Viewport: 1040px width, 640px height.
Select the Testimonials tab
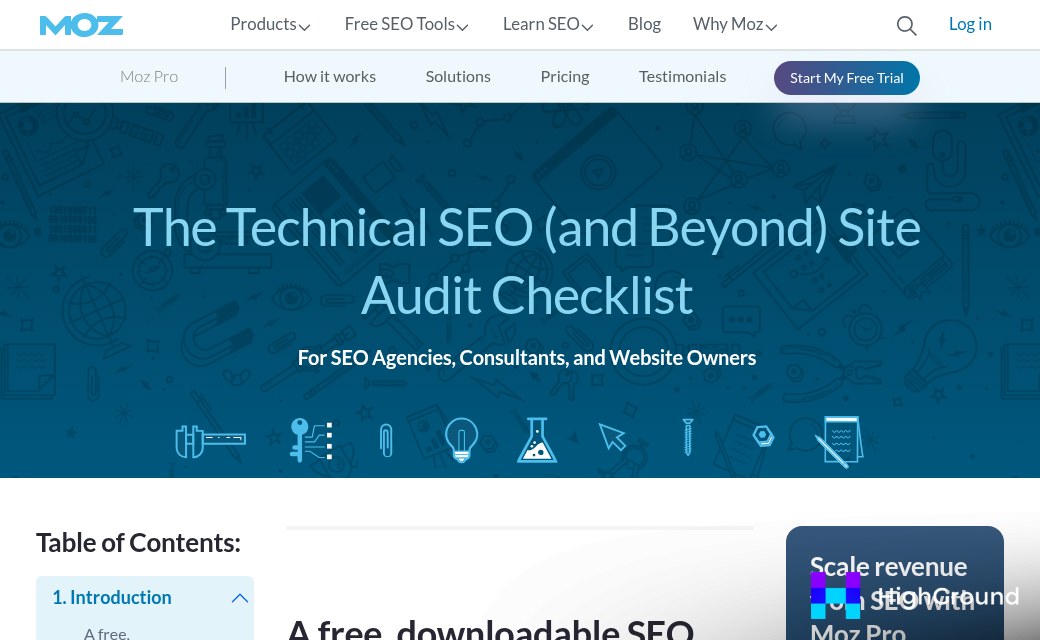tap(682, 76)
